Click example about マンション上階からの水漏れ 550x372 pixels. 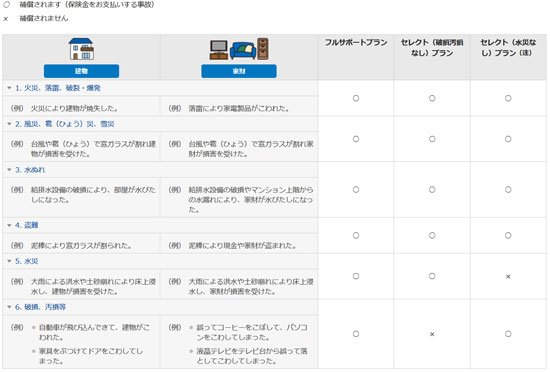(251, 199)
